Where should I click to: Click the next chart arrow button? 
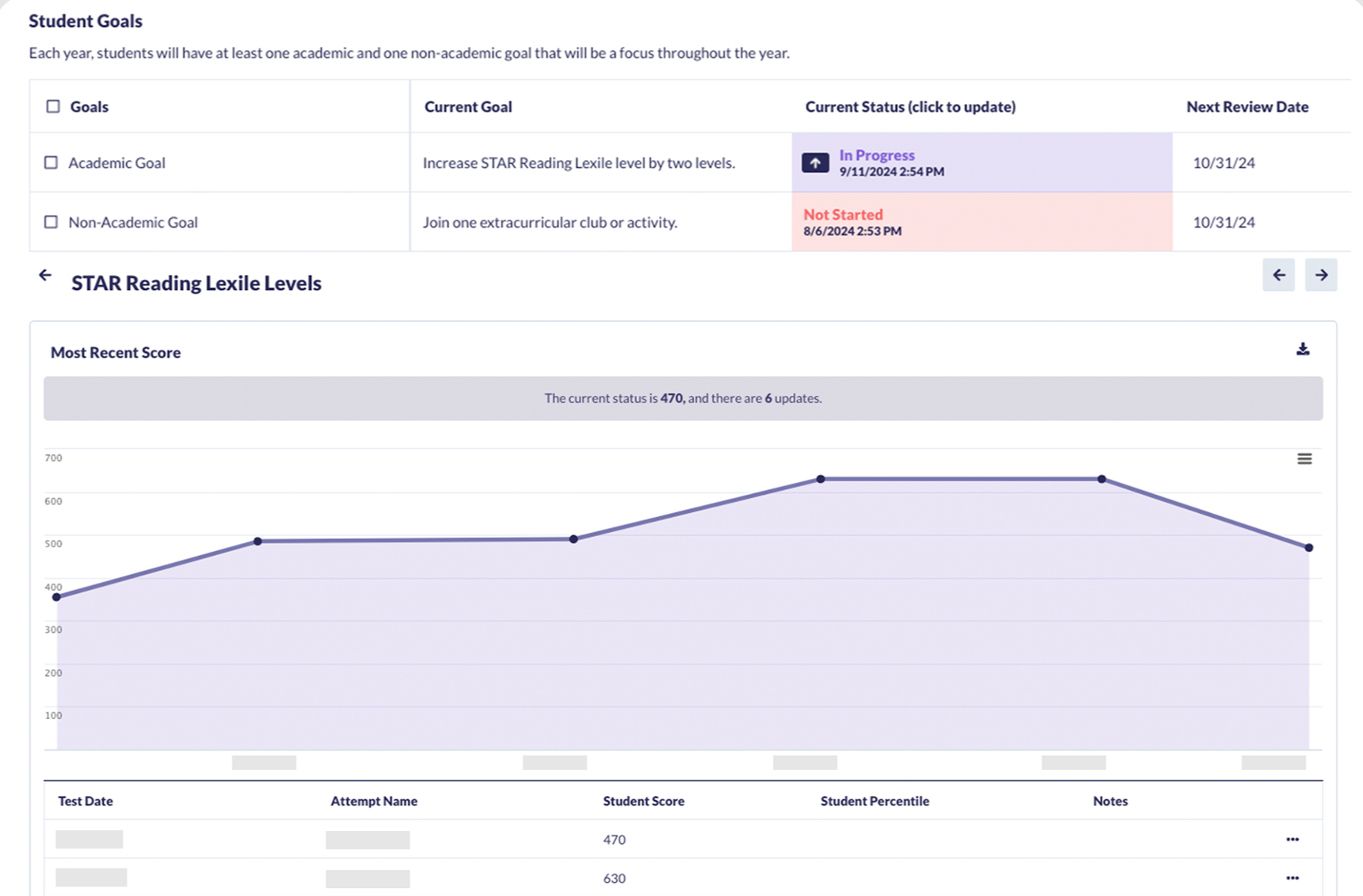click(x=1320, y=275)
